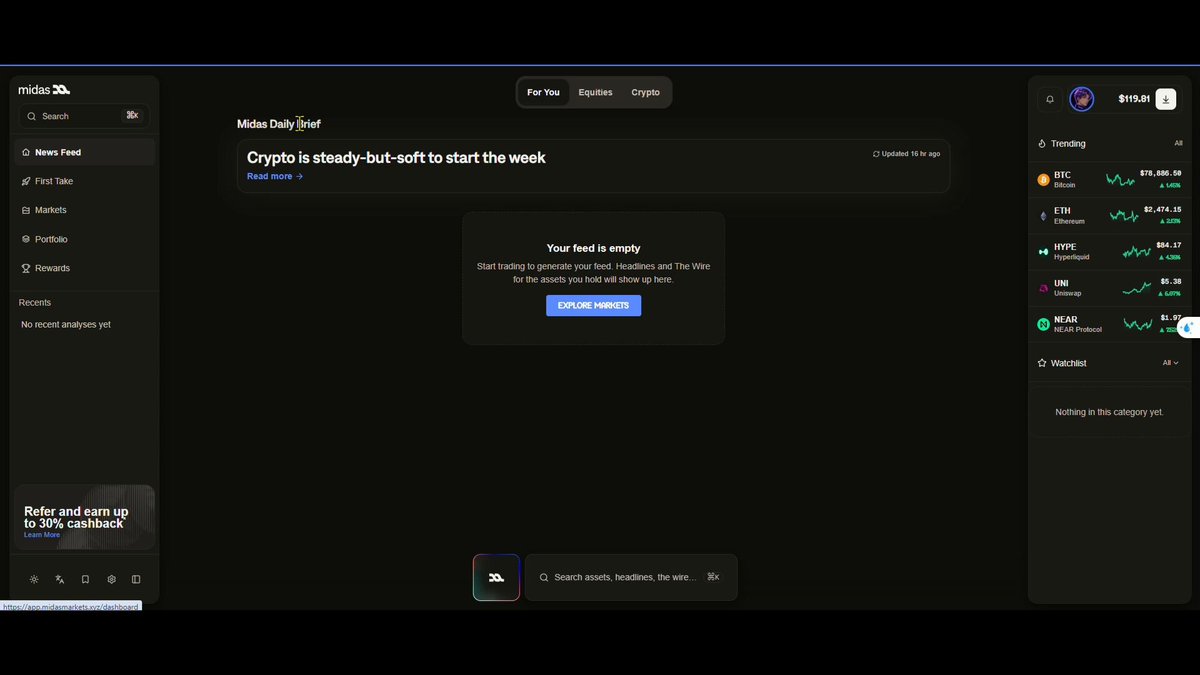Viewport: 1200px width, 675px height.
Task: Click the refresh icon beside Updated 16 hr ago
Action: (x=876, y=154)
